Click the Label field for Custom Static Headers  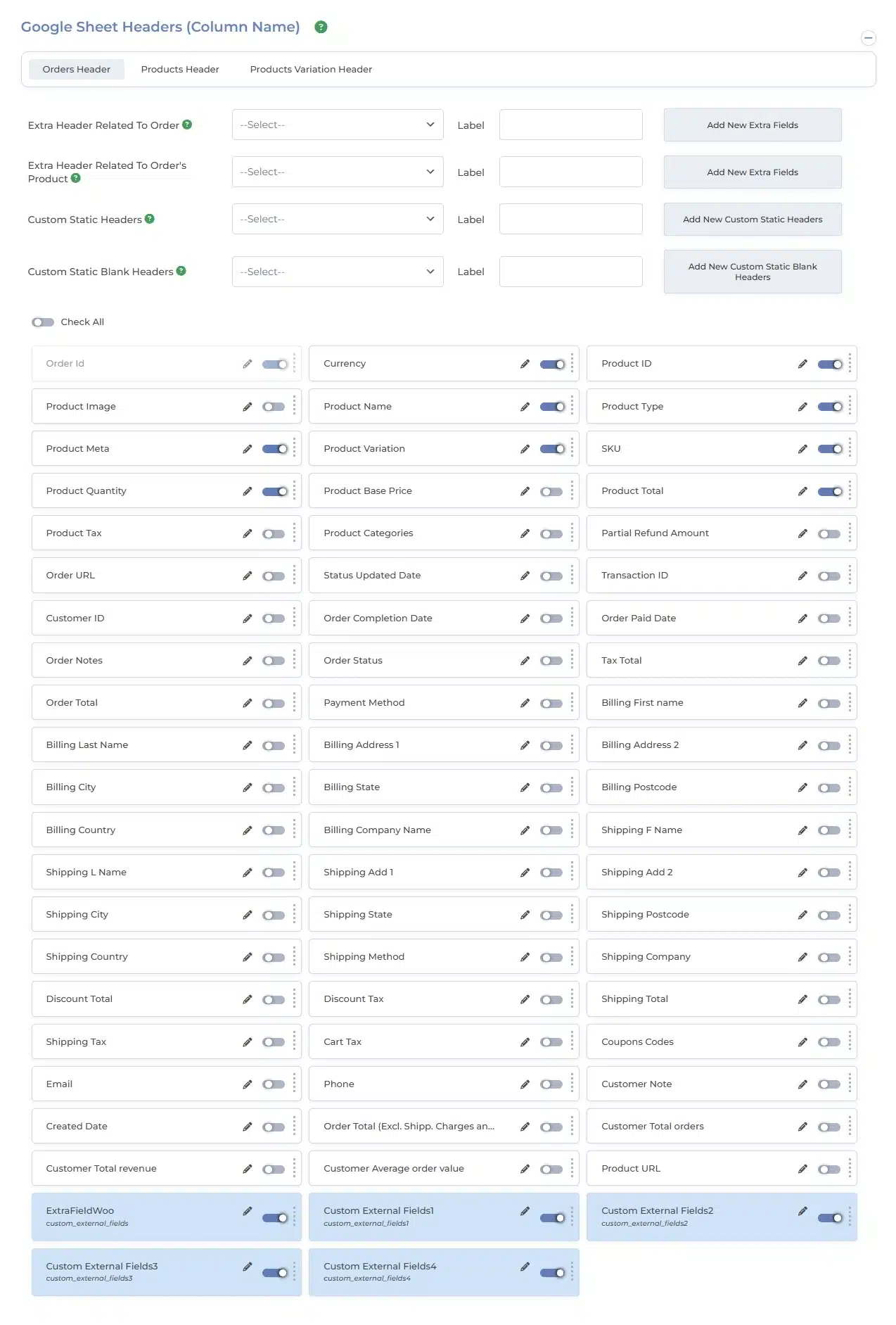tap(570, 219)
